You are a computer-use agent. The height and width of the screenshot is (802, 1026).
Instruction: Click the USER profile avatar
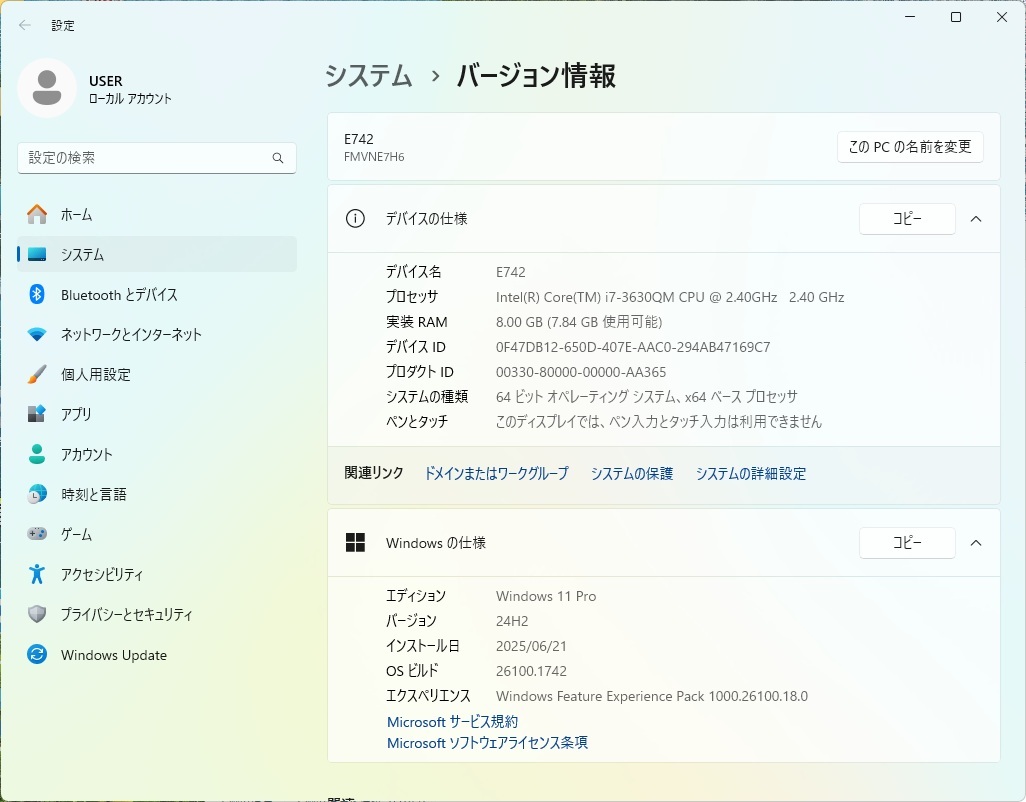(47, 88)
